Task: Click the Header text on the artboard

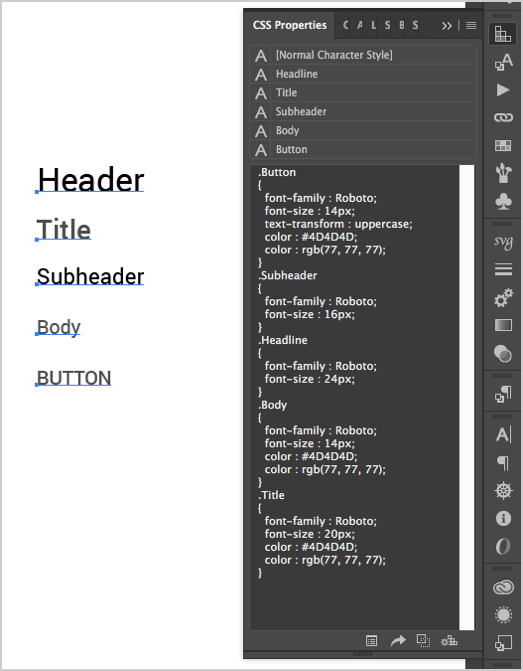Action: pos(91,180)
